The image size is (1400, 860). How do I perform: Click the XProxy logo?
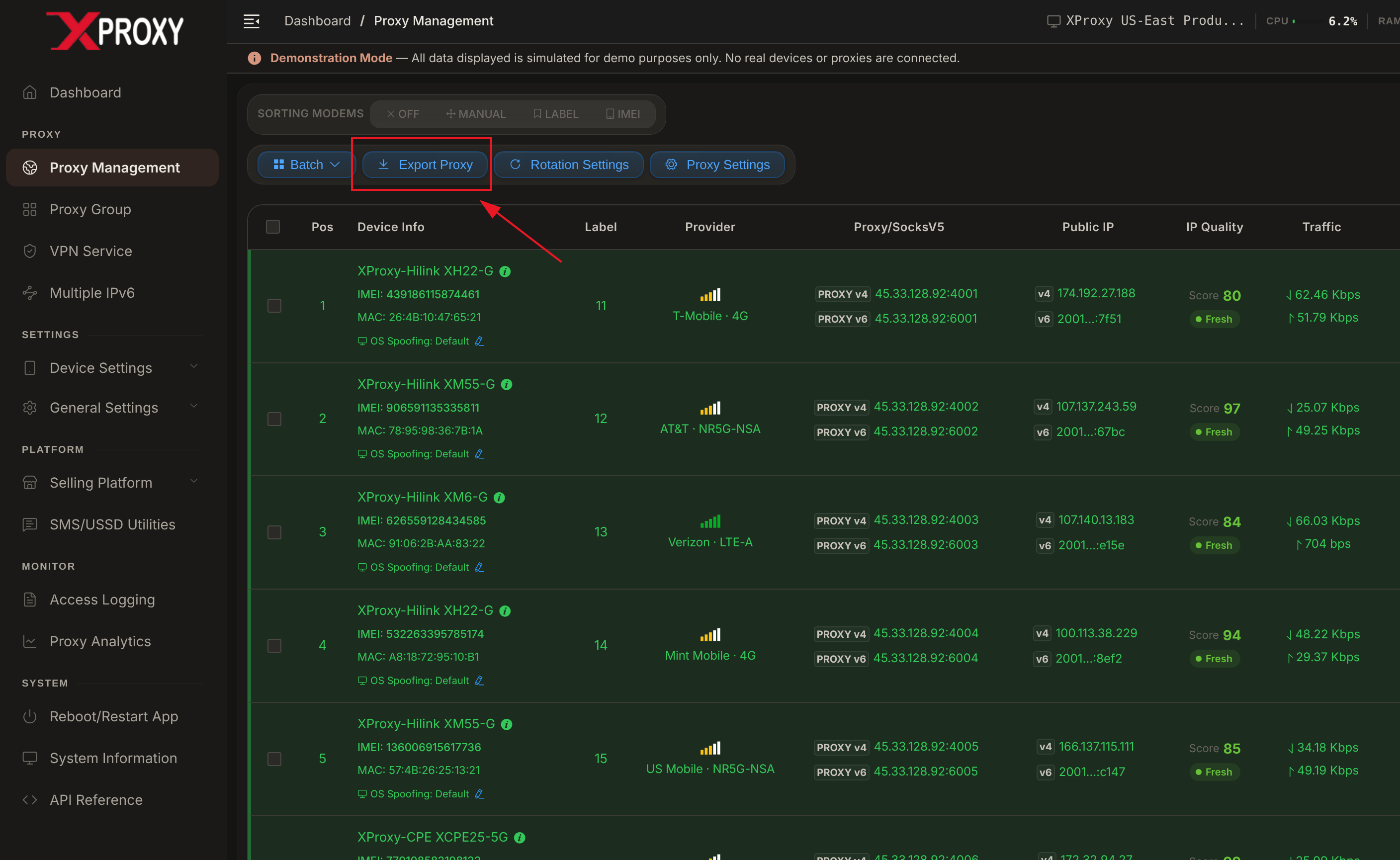pyautogui.click(x=114, y=31)
